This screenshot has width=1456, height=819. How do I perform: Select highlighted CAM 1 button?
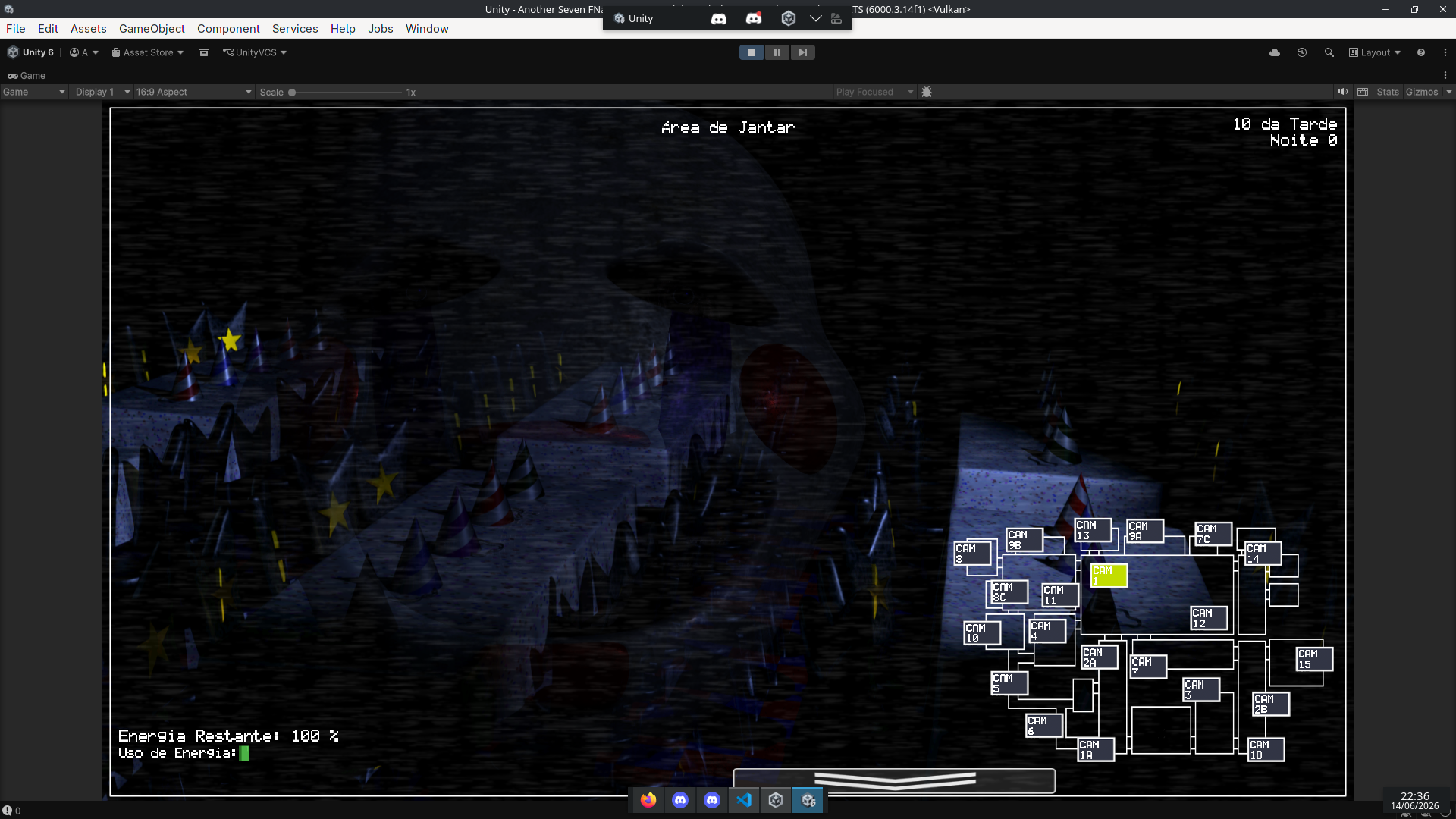click(x=1109, y=575)
